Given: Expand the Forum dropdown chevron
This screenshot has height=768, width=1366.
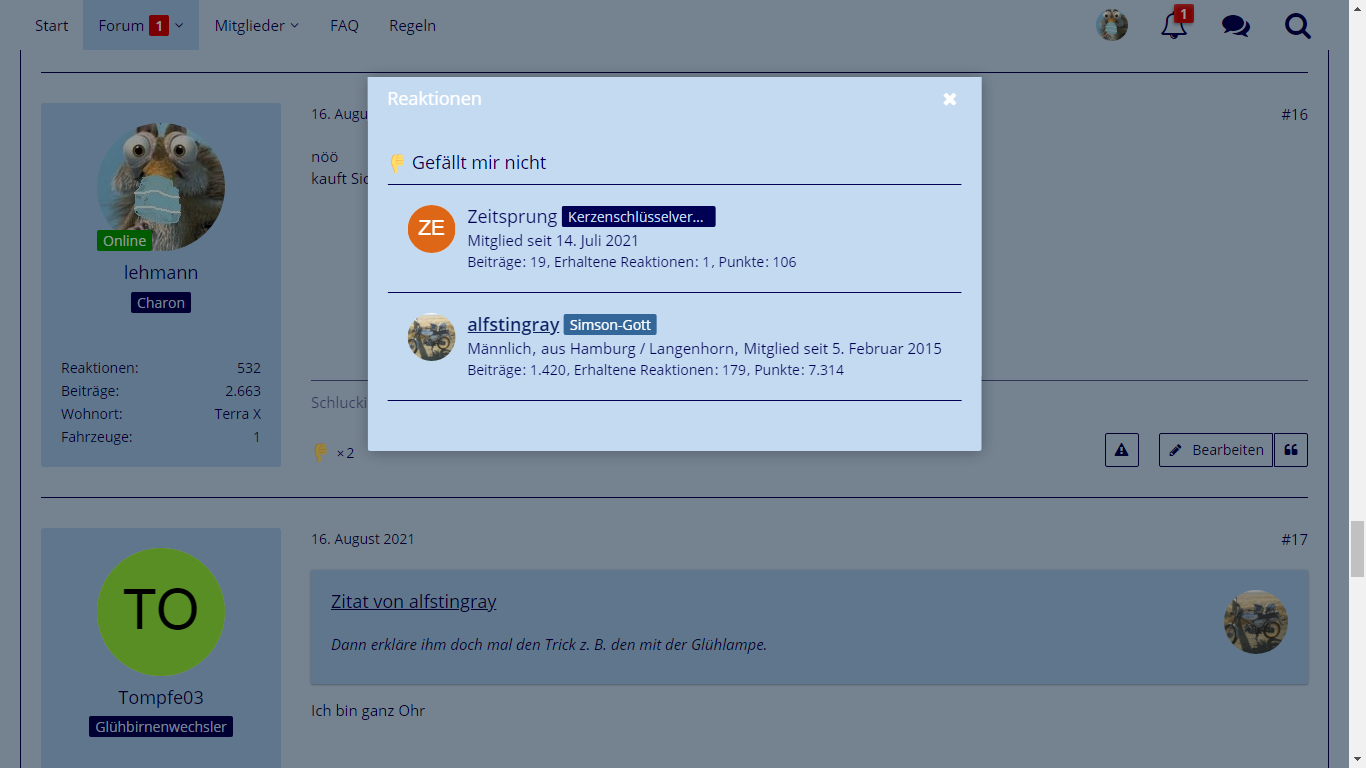Looking at the screenshot, I should 179,26.
